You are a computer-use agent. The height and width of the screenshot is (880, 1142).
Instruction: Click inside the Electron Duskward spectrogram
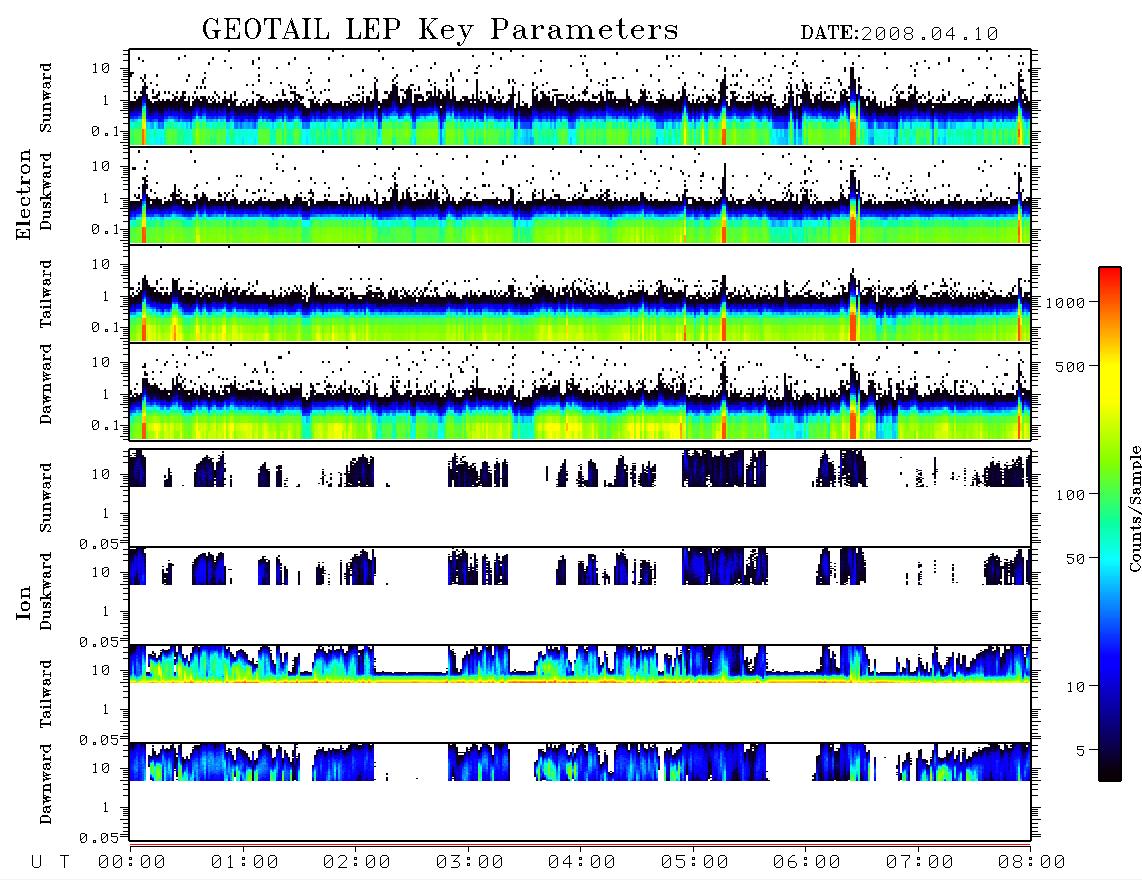(580, 195)
